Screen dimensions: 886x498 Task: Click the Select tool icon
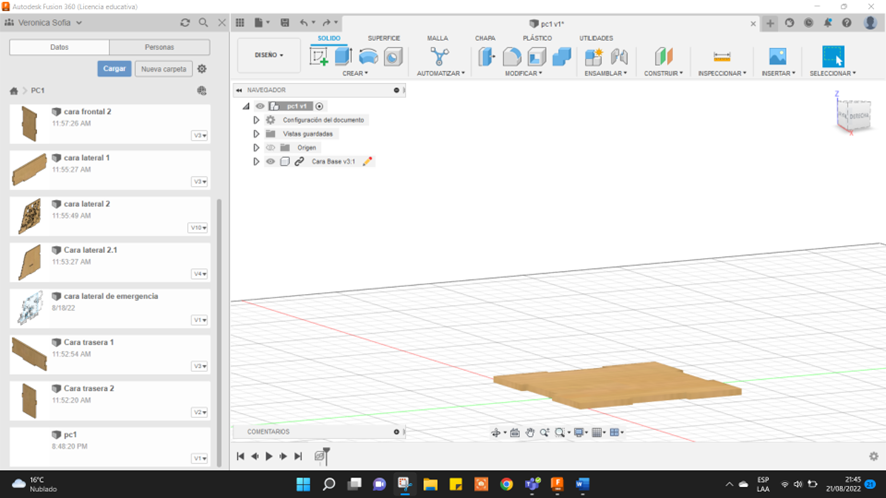coord(833,57)
